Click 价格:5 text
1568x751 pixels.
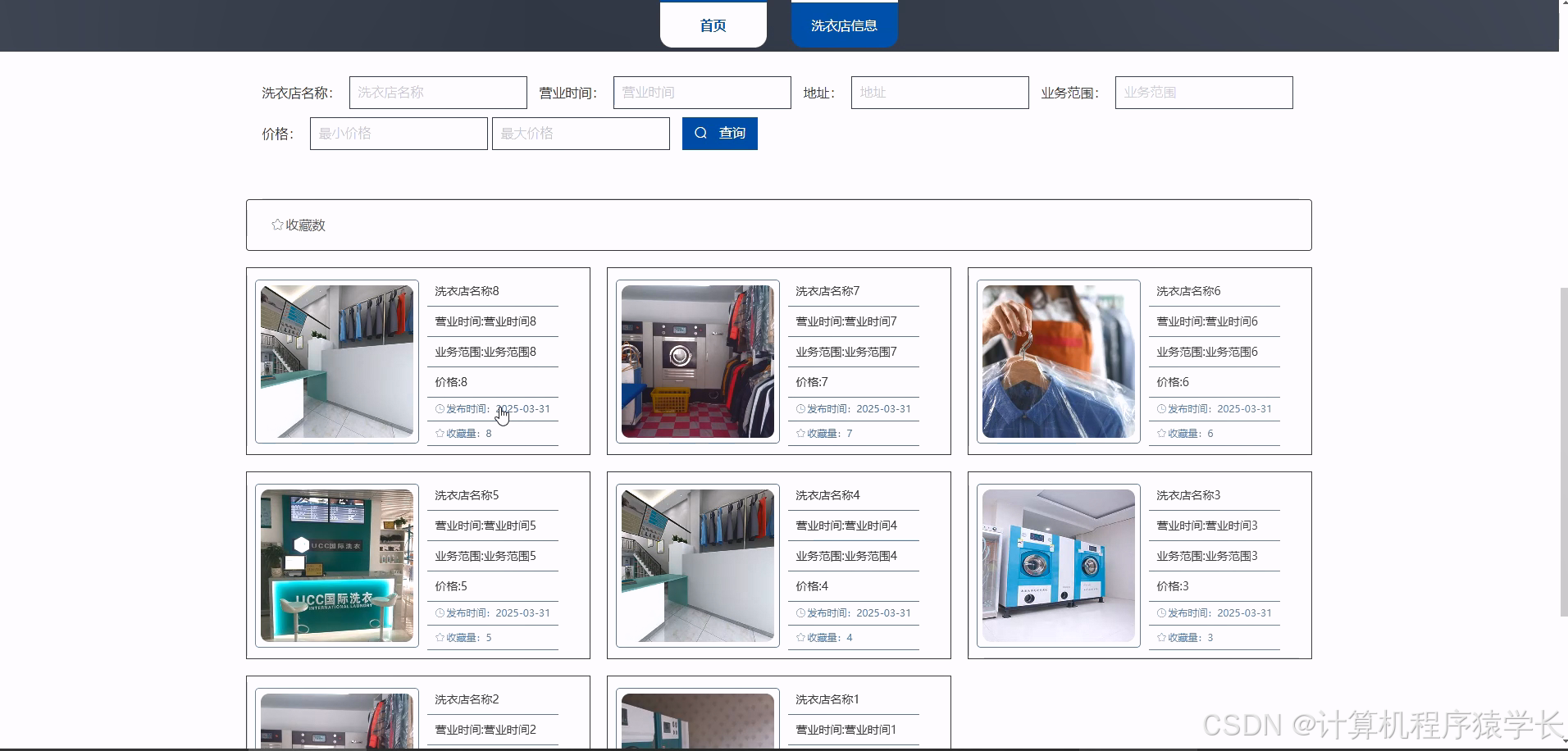coord(451,586)
